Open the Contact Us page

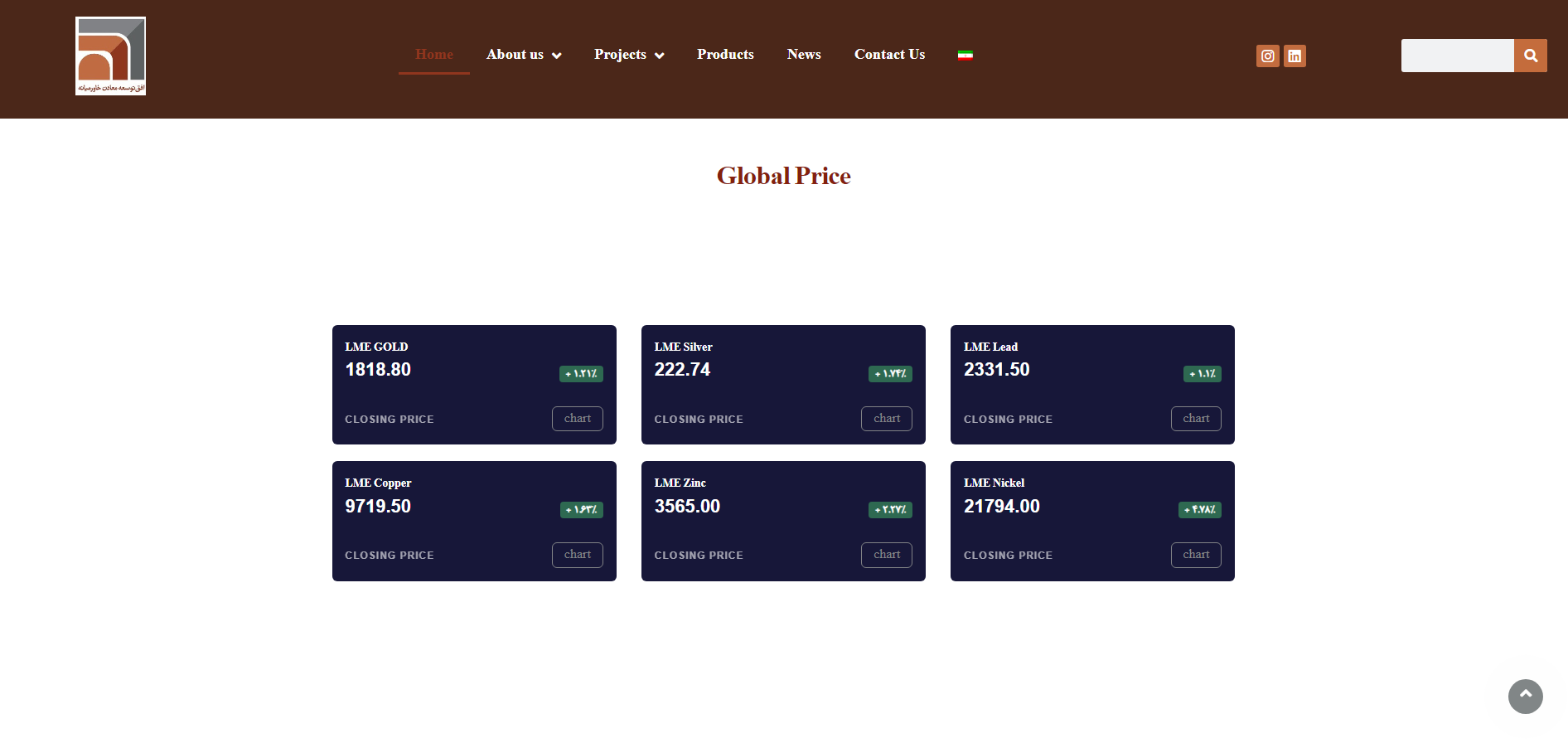point(889,55)
